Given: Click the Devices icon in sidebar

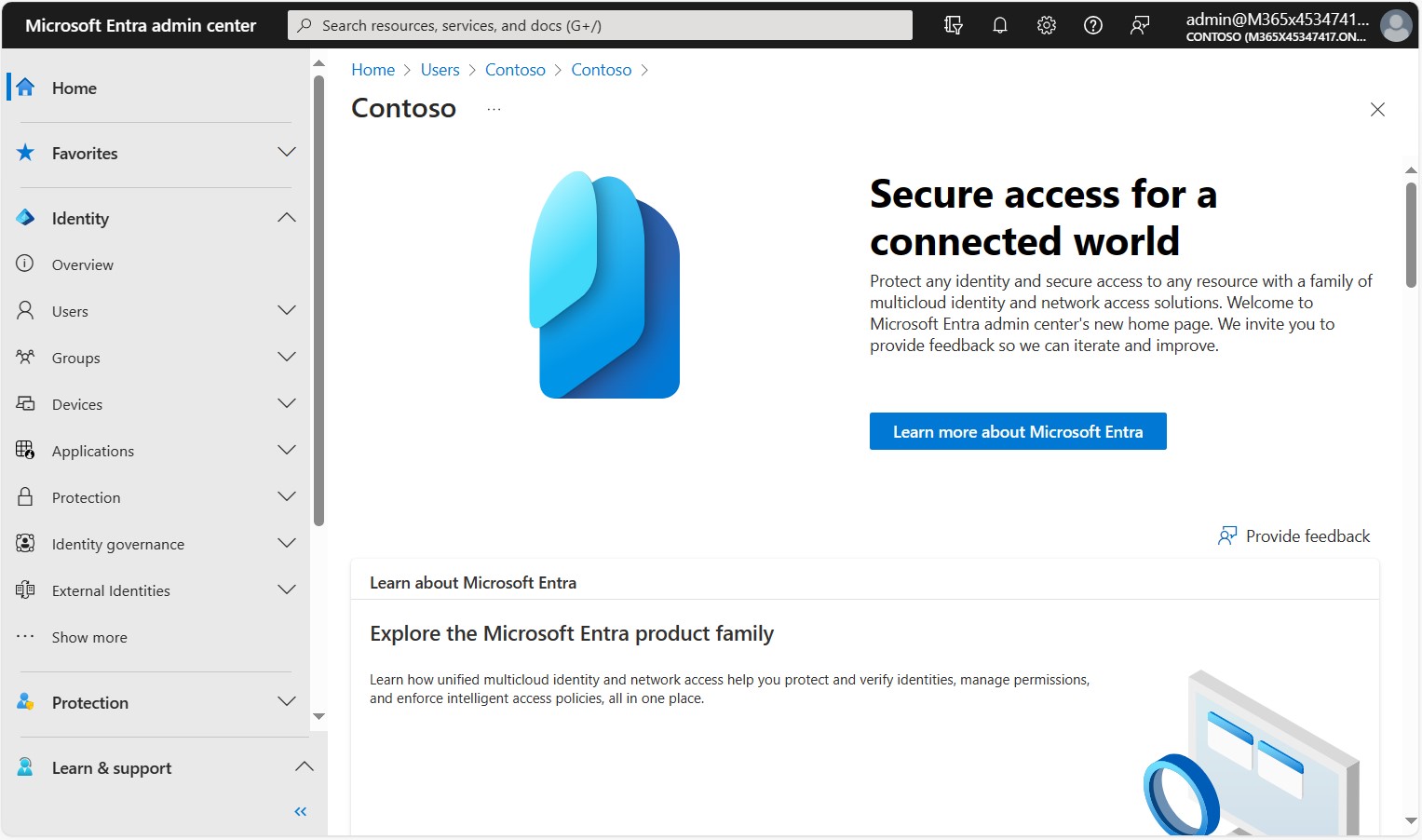Looking at the screenshot, I should pos(25,403).
